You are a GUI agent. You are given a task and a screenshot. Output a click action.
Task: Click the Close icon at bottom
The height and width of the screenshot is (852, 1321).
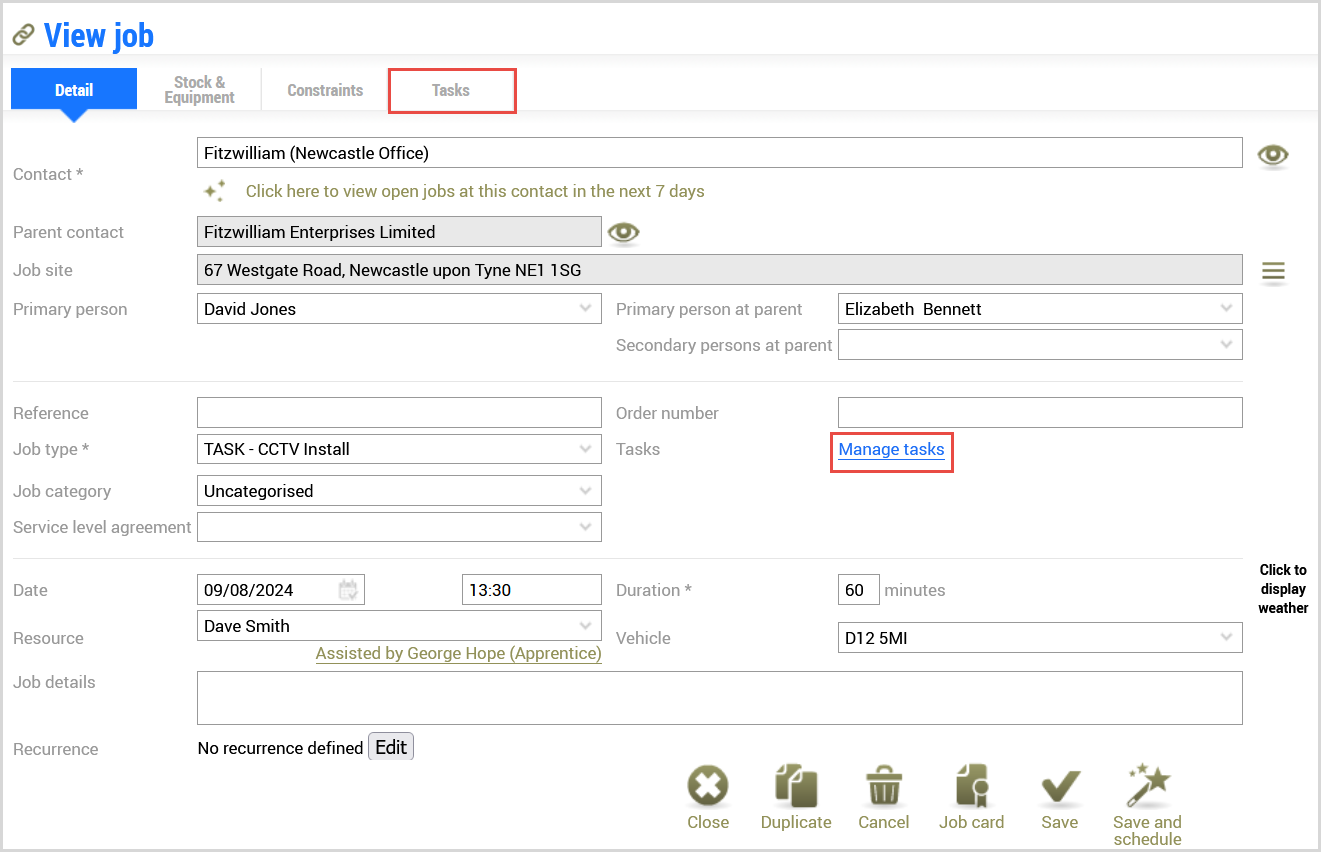click(x=708, y=787)
